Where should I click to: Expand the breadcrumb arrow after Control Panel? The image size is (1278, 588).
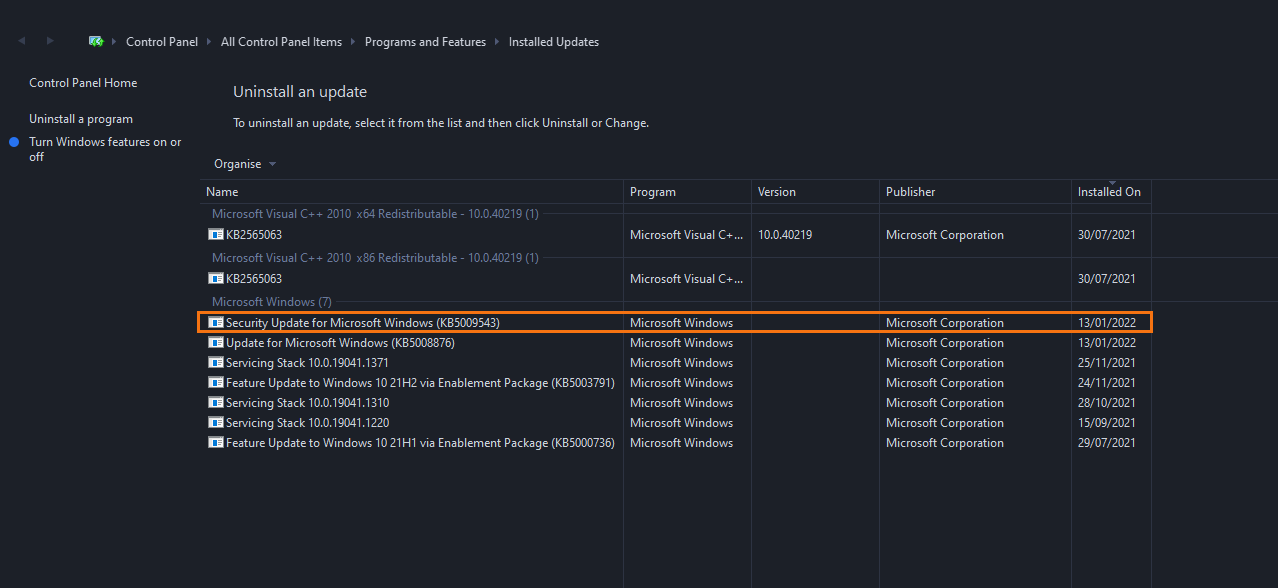pyautogui.click(x=209, y=42)
